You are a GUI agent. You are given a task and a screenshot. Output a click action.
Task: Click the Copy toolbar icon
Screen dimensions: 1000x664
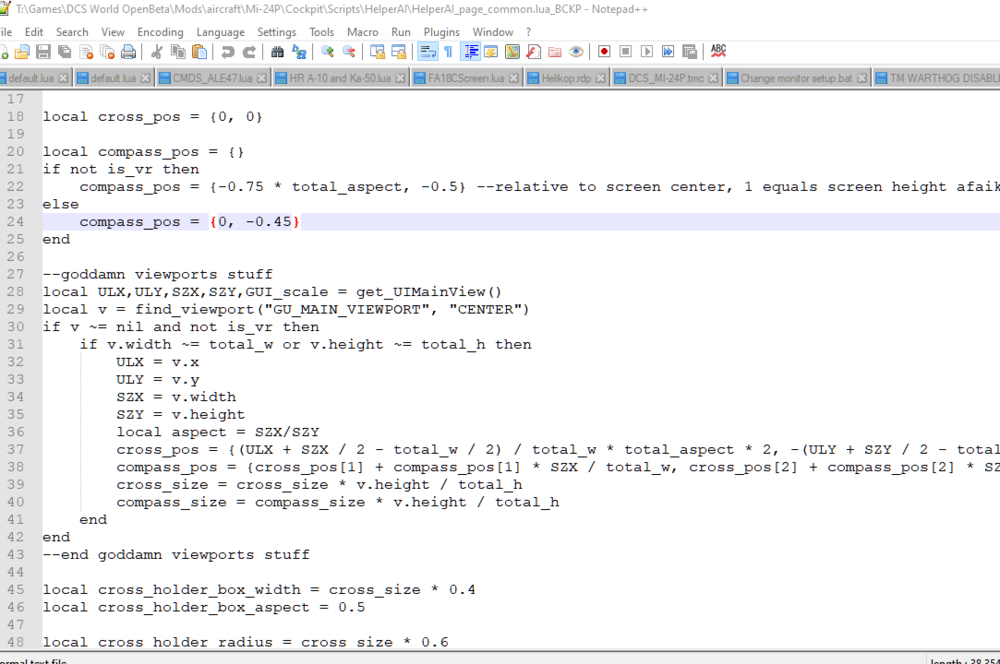point(178,52)
